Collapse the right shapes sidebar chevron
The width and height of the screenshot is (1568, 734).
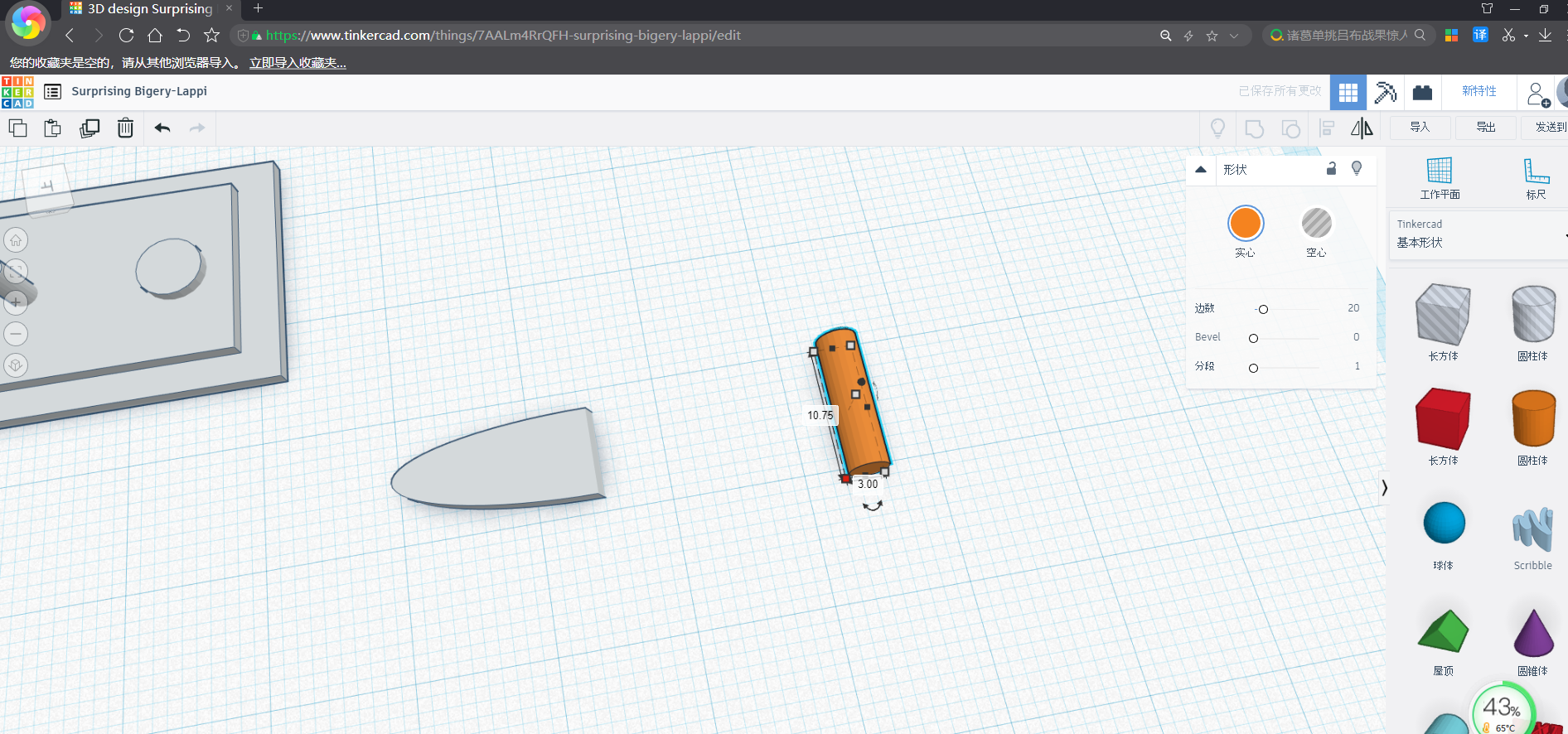pos(1384,488)
